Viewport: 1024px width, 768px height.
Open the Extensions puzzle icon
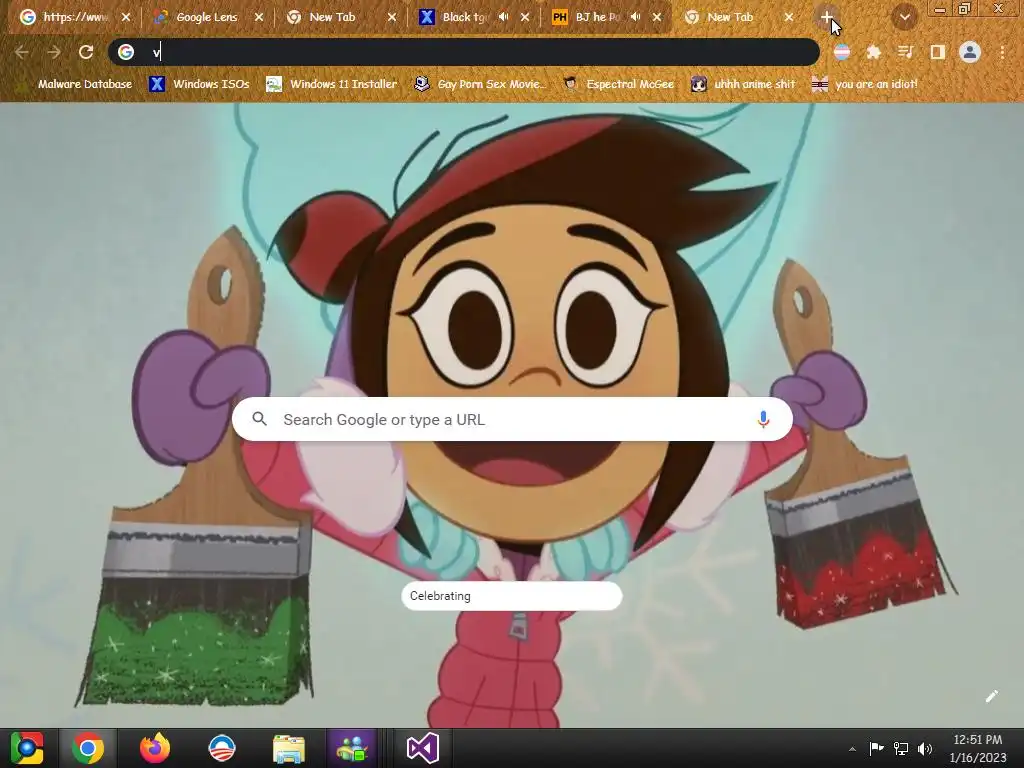(873, 52)
